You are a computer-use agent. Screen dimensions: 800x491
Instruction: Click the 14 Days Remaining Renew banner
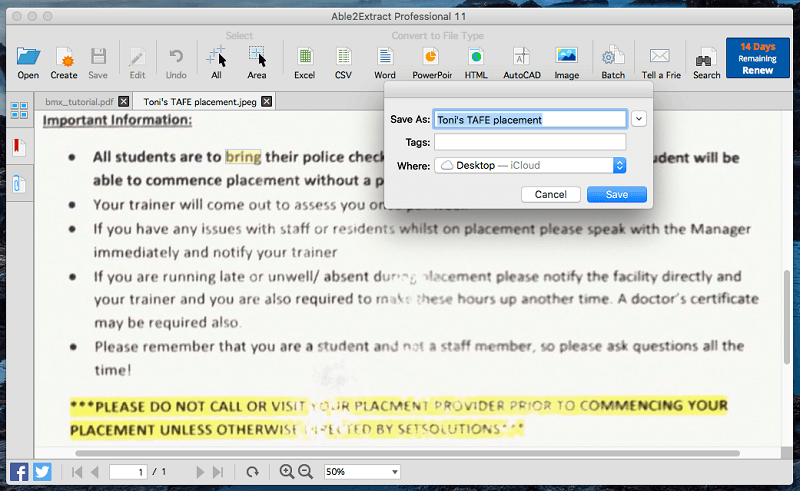pyautogui.click(x=758, y=58)
